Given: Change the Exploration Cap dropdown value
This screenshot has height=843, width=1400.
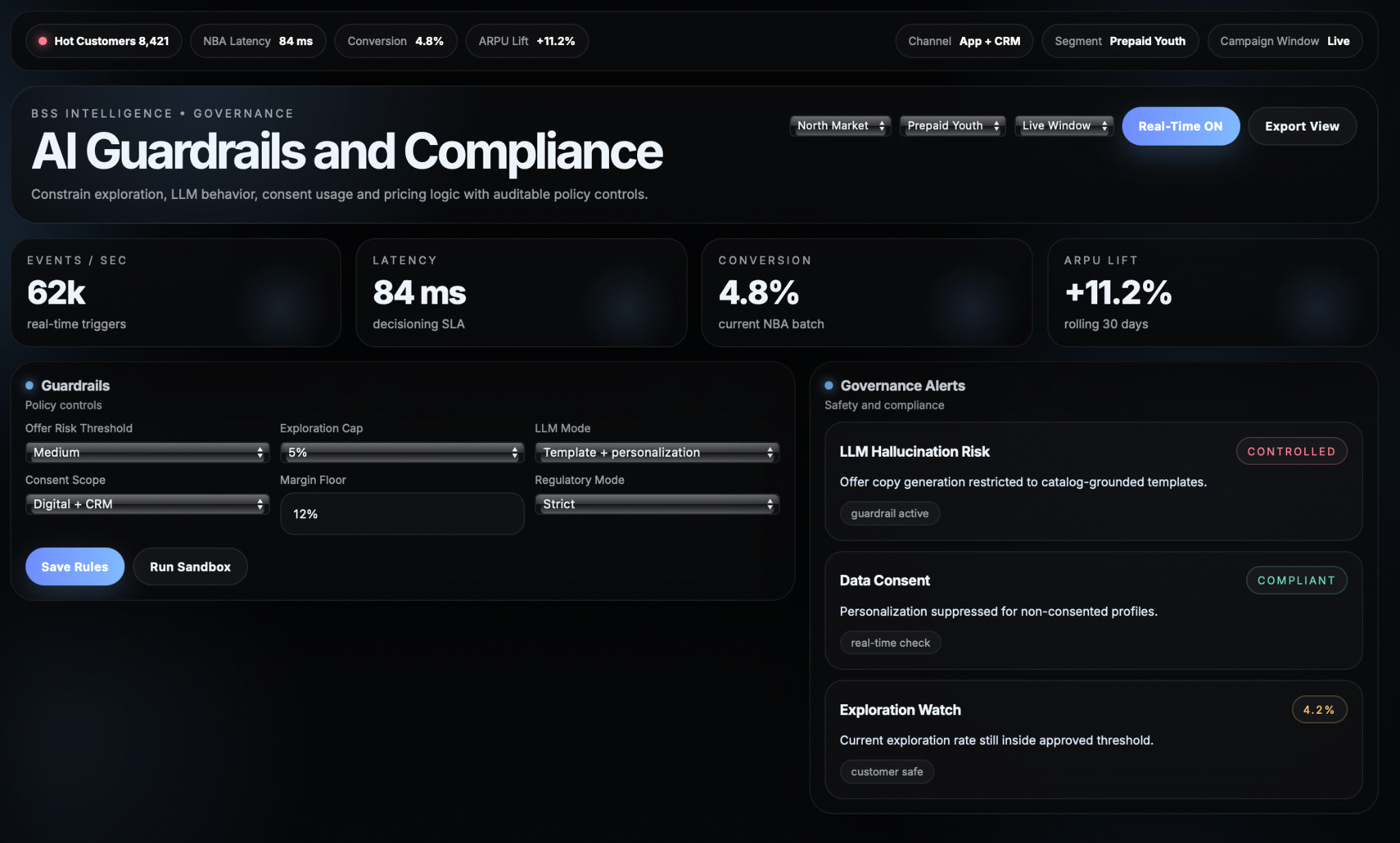Looking at the screenshot, I should pyautogui.click(x=402, y=452).
